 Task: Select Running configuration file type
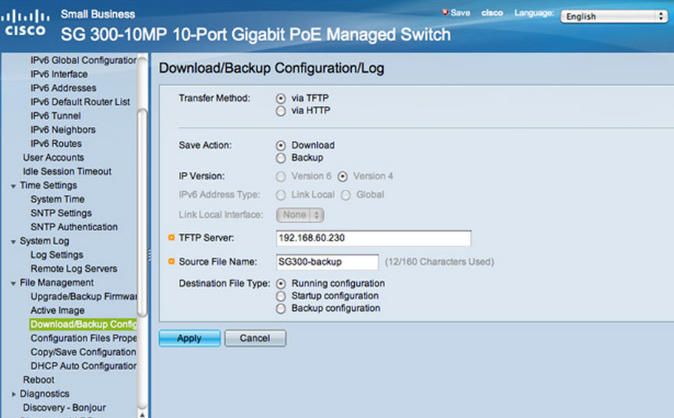coord(281,284)
